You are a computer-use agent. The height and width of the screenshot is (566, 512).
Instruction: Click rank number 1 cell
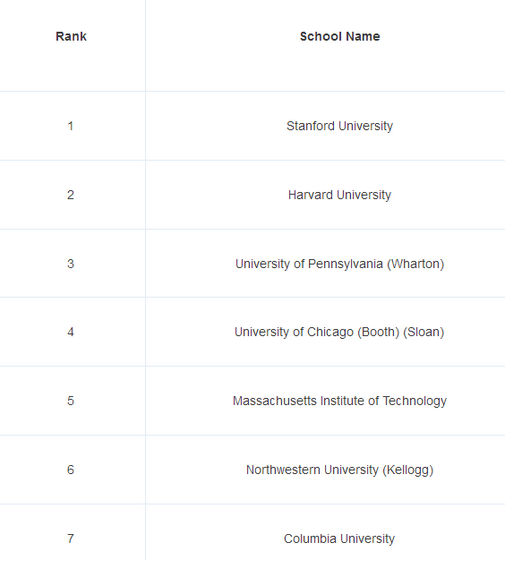pos(71,127)
